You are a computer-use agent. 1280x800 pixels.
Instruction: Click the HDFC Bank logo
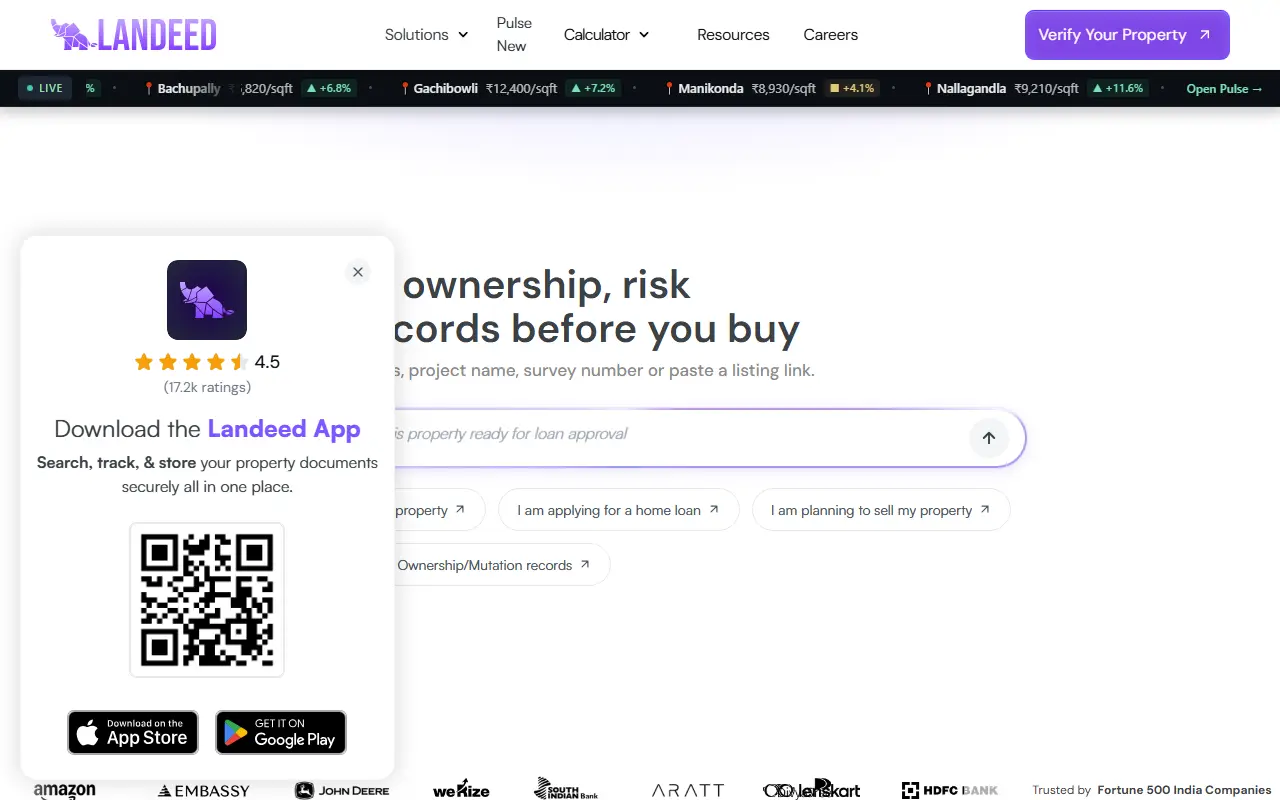950,790
